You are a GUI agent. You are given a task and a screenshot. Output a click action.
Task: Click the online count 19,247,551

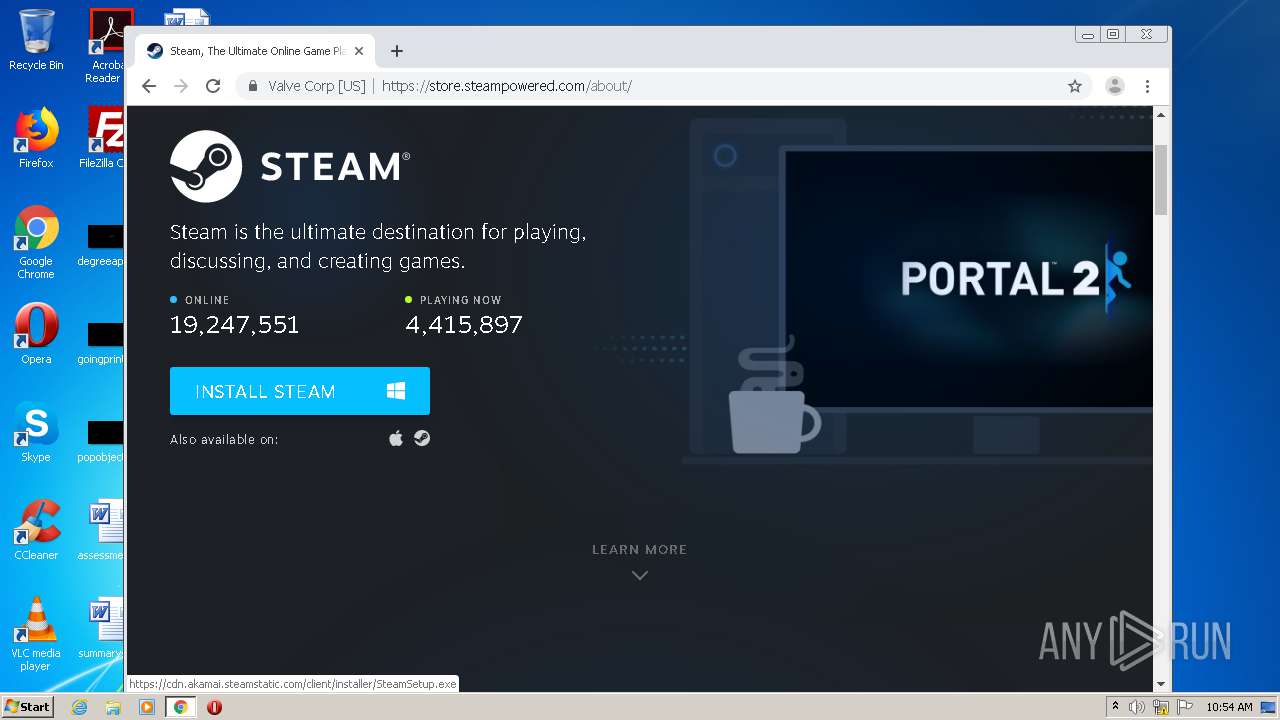pyautogui.click(x=235, y=325)
